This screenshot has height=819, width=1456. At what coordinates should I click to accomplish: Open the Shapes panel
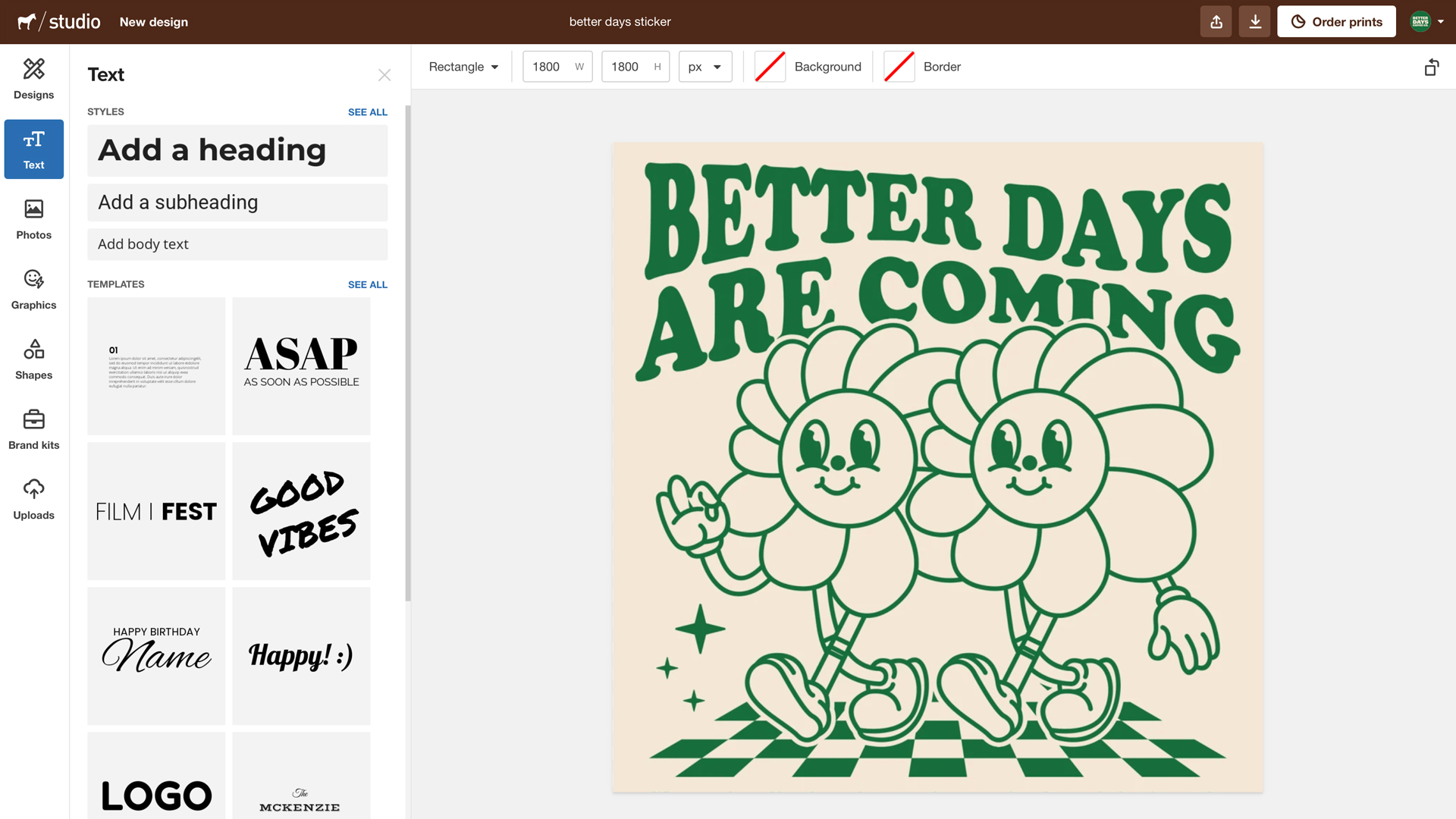[x=33, y=359]
